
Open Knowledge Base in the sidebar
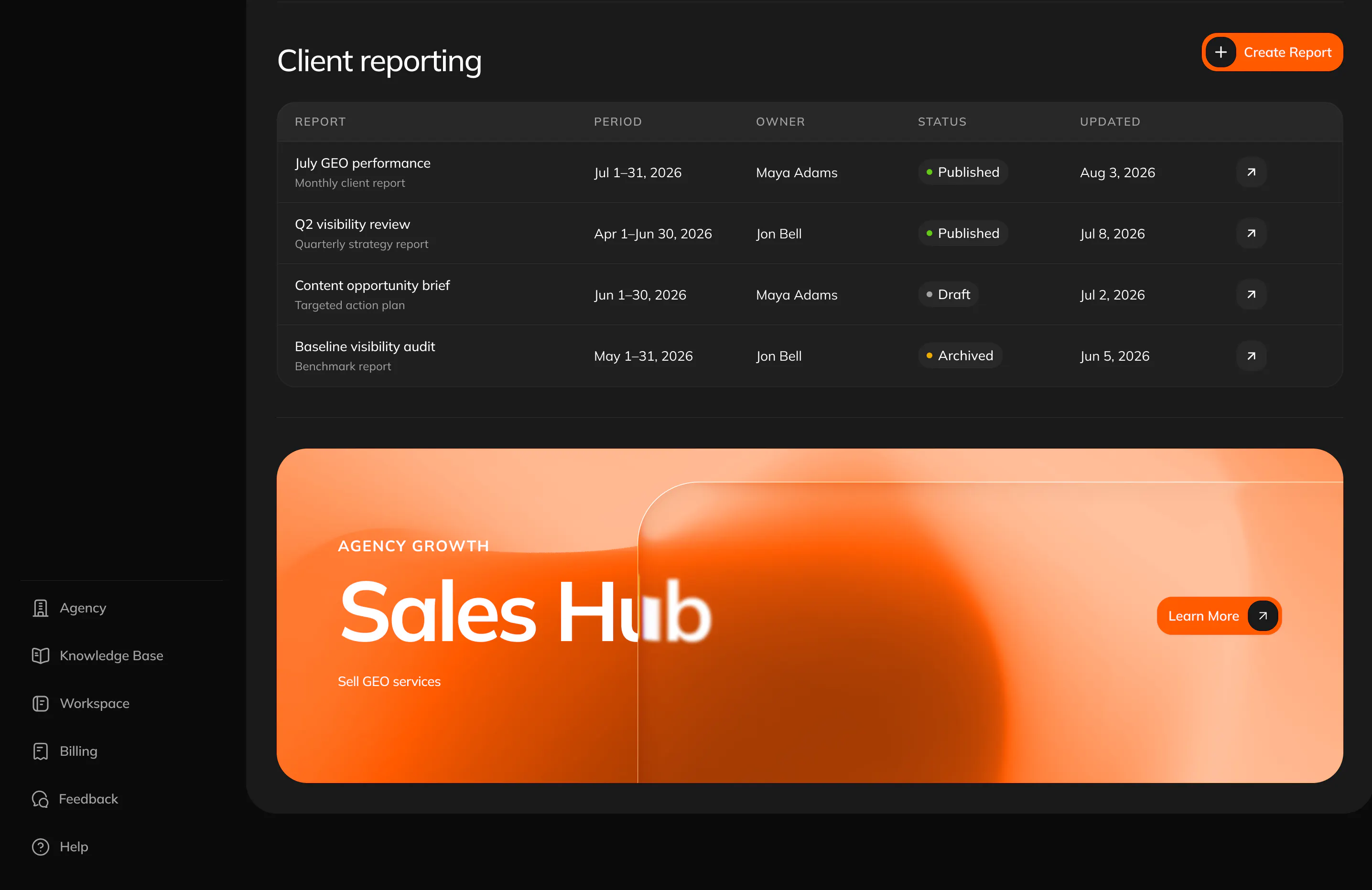[98, 656]
